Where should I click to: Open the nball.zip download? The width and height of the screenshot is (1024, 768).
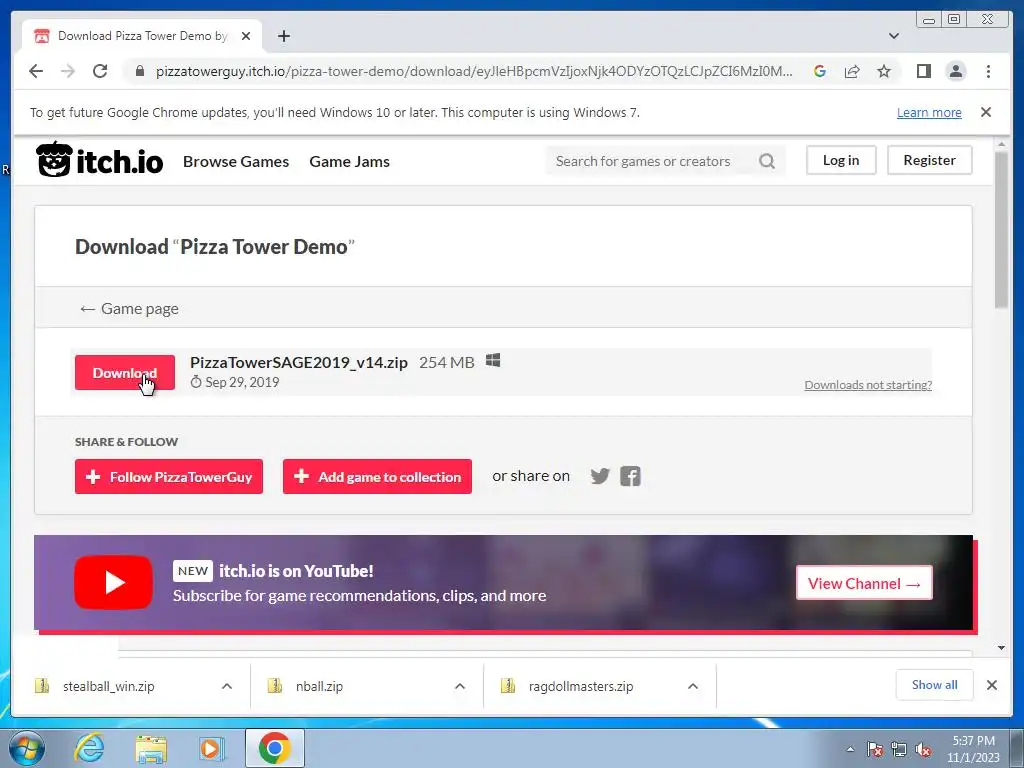(319, 686)
